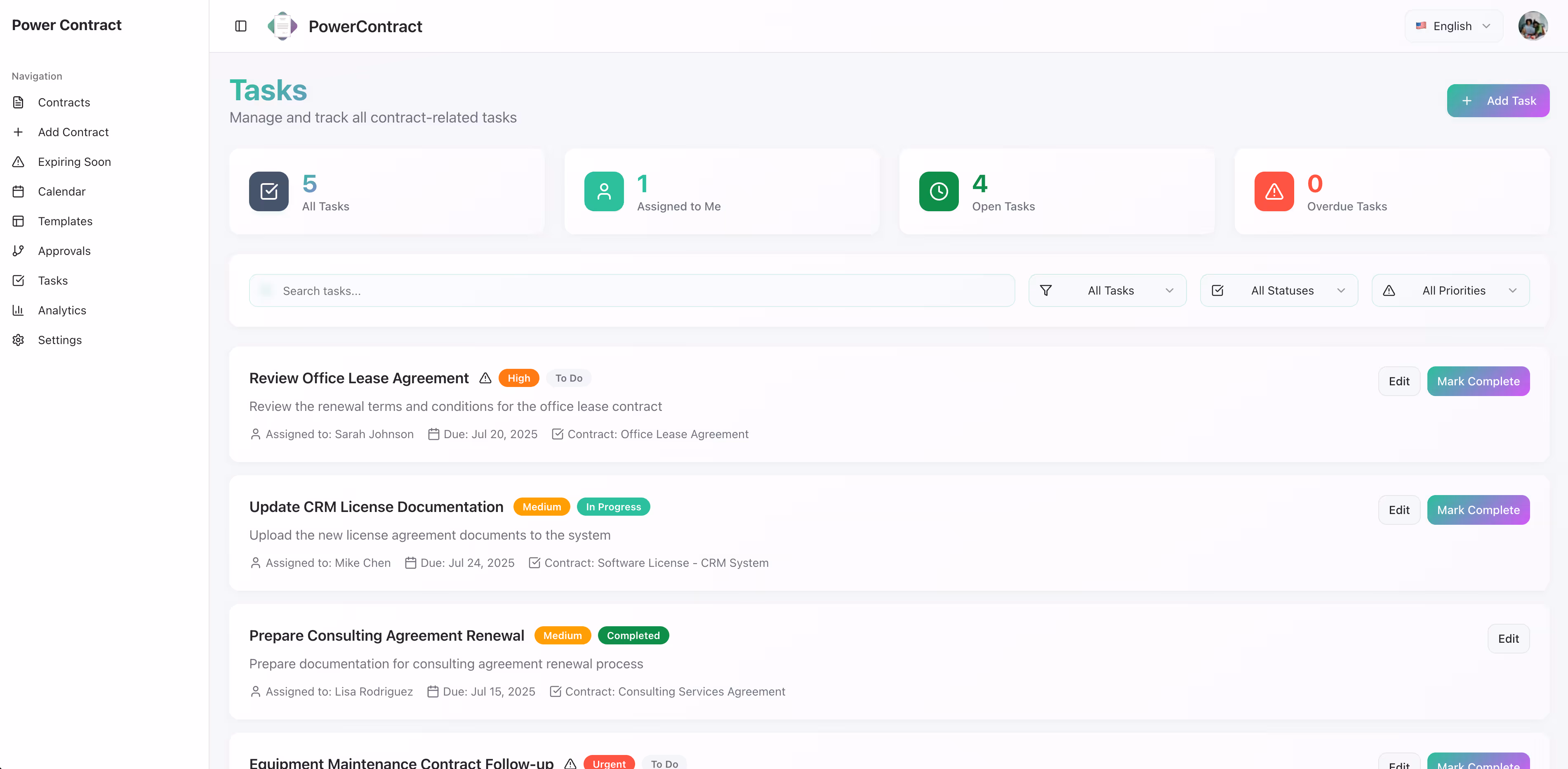The image size is (1568, 769).
Task: Open the English language dropdown
Action: 1454,26
